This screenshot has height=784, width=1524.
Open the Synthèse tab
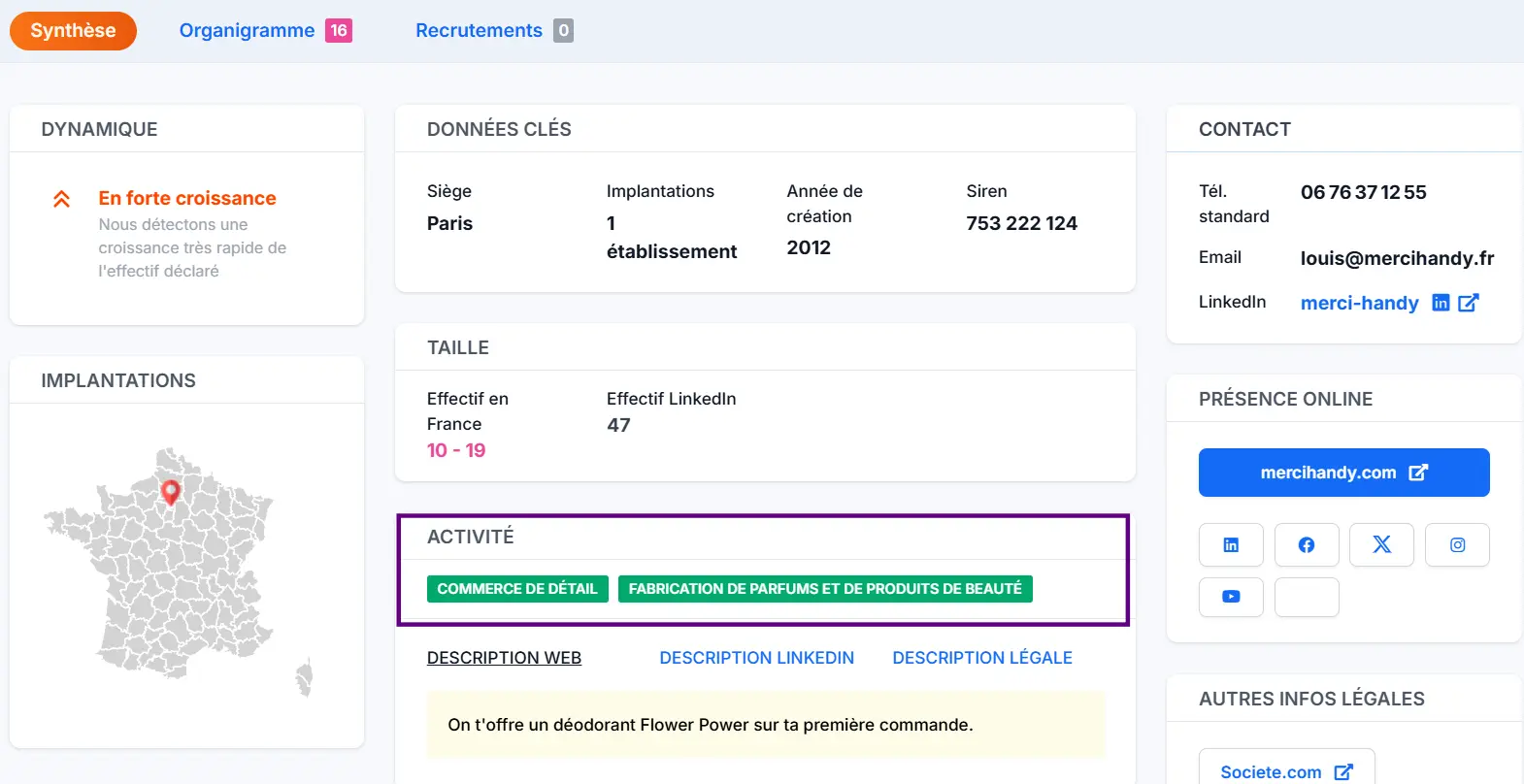click(73, 30)
